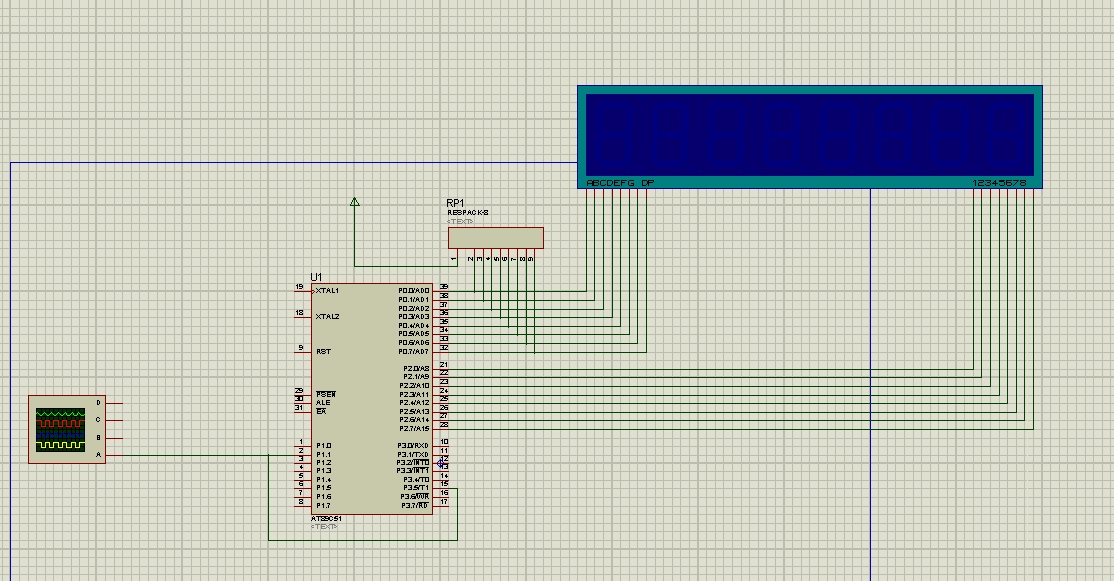Select the 8-digit seven-segment display
Screen dimensions: 1114x581
[810, 137]
